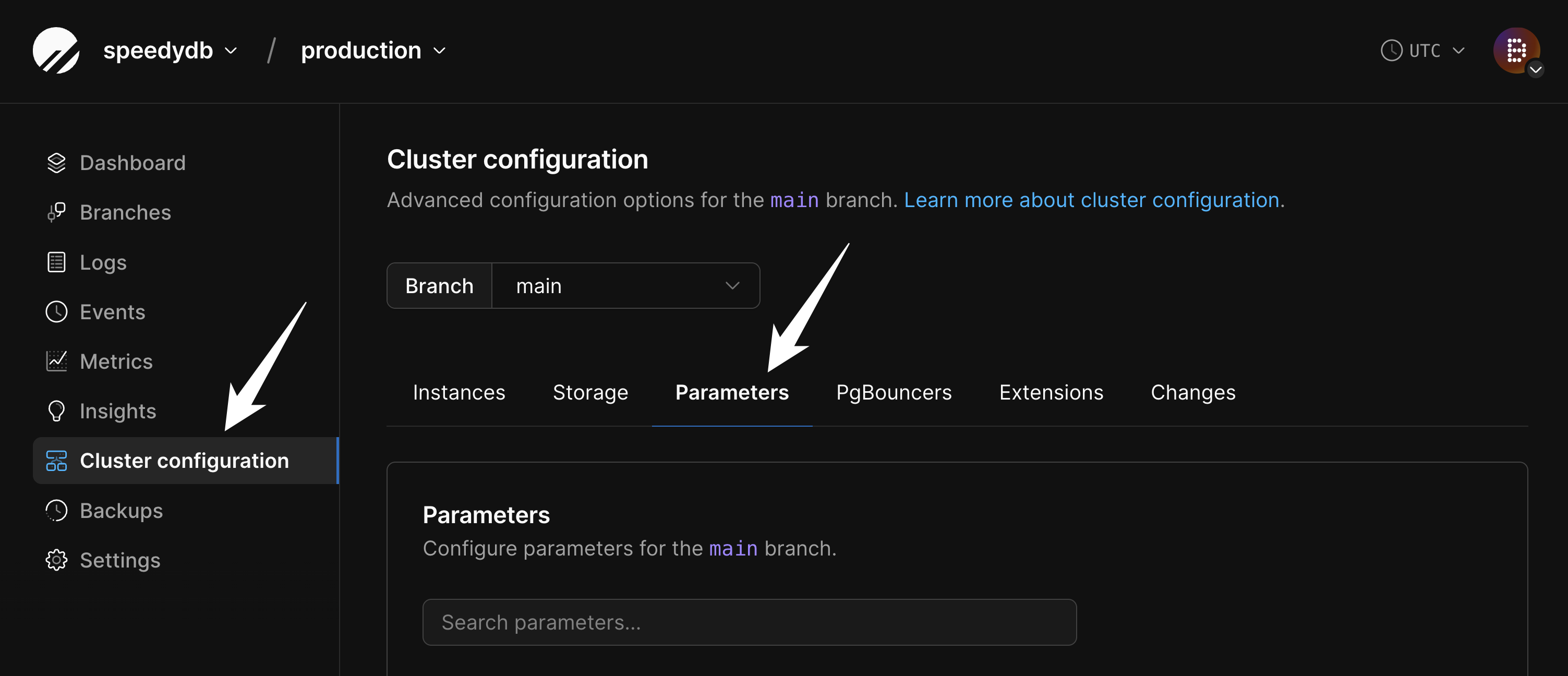The width and height of the screenshot is (1568, 676).
Task: Select the Cluster configuration nodes icon
Action: pyautogui.click(x=56, y=461)
